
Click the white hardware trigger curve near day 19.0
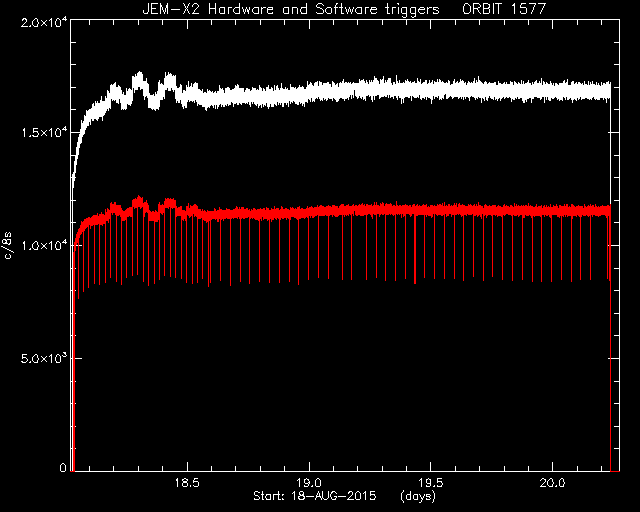(x=309, y=94)
